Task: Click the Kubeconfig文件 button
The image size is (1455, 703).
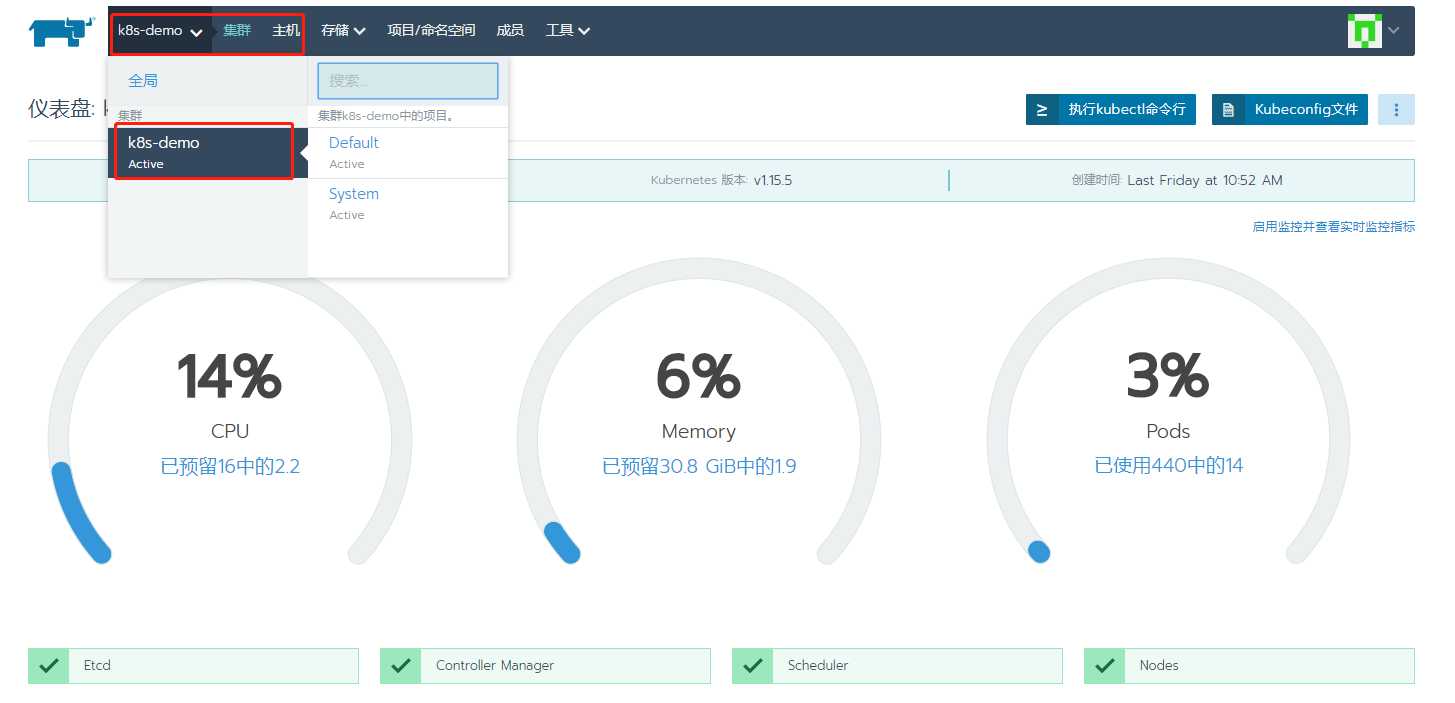Action: (x=1290, y=110)
